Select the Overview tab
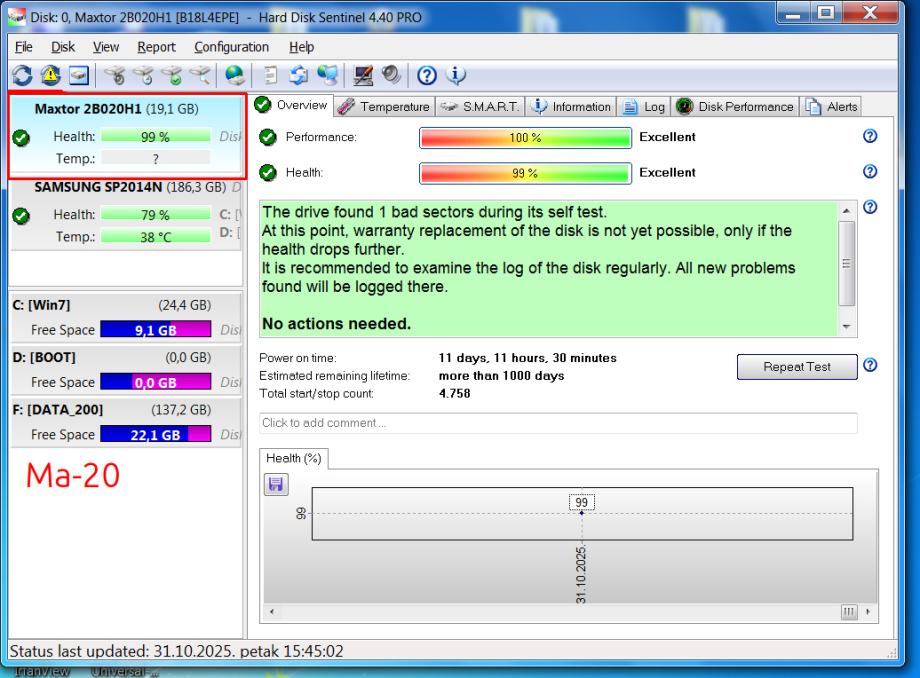 point(292,105)
